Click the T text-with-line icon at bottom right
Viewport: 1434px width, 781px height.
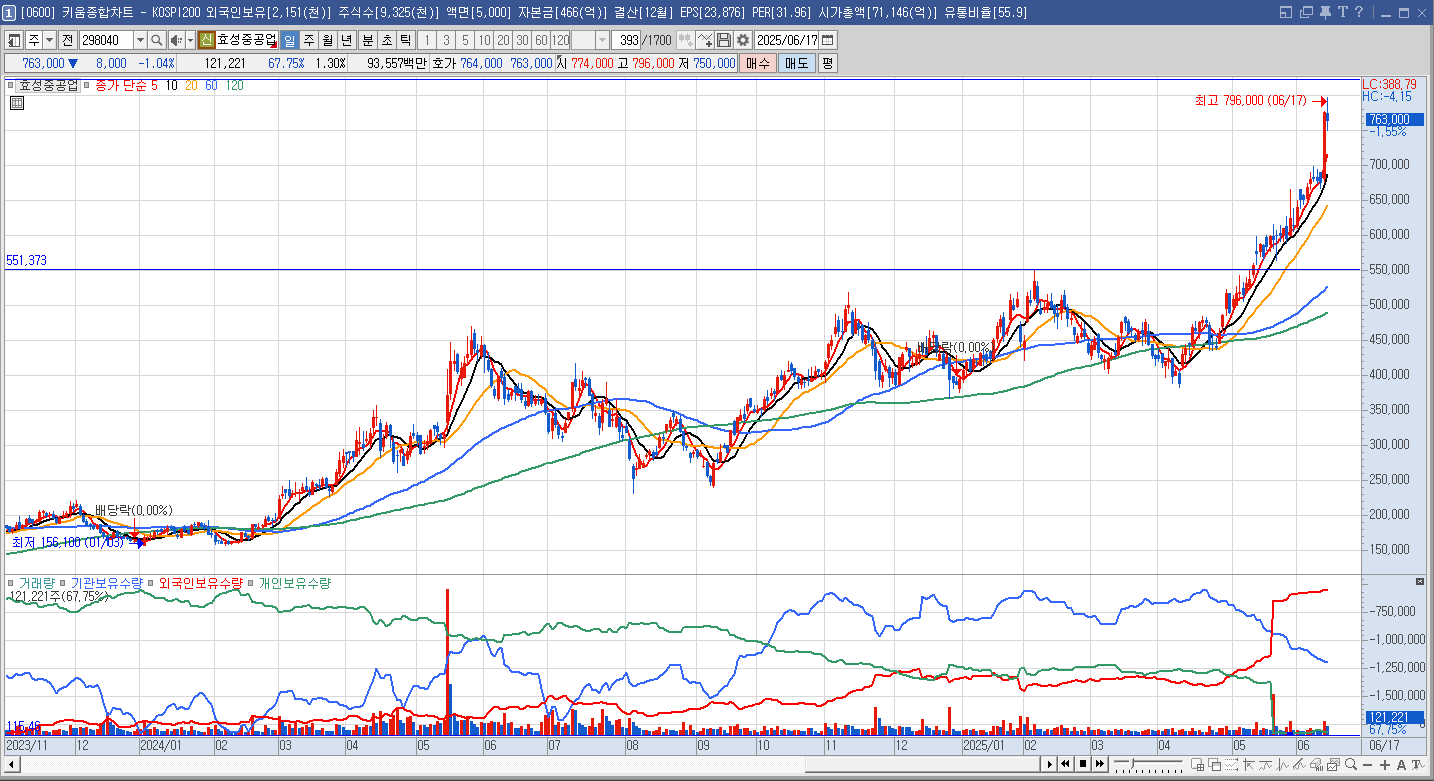click(1419, 765)
